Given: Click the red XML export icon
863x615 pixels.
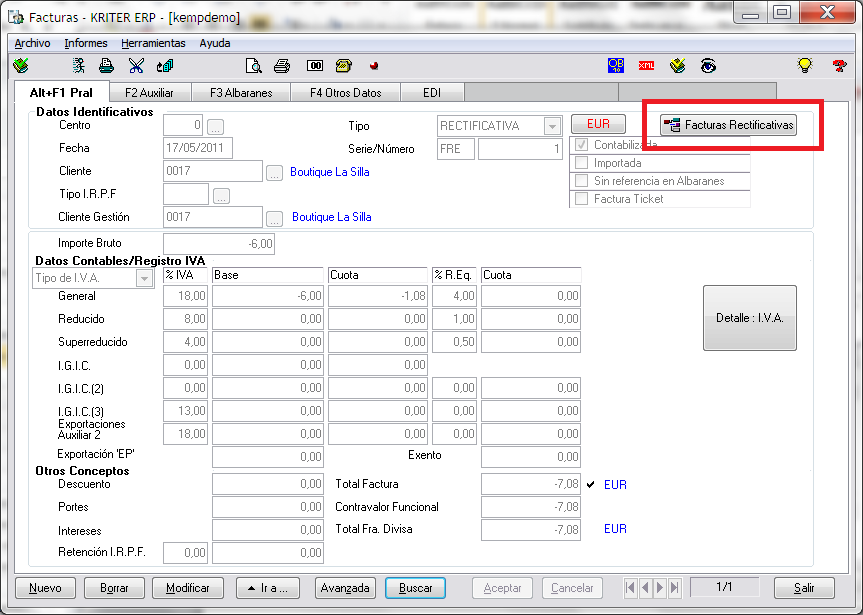Looking at the screenshot, I should pos(646,66).
